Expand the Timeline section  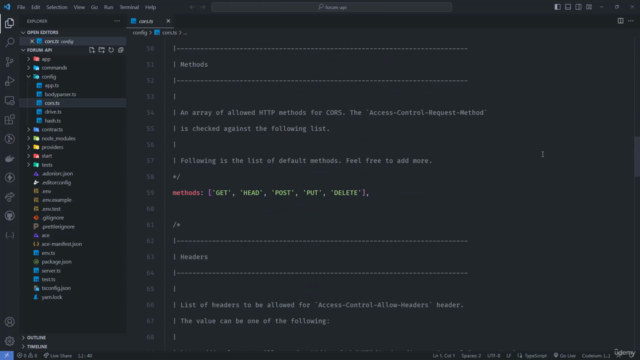coord(23,347)
